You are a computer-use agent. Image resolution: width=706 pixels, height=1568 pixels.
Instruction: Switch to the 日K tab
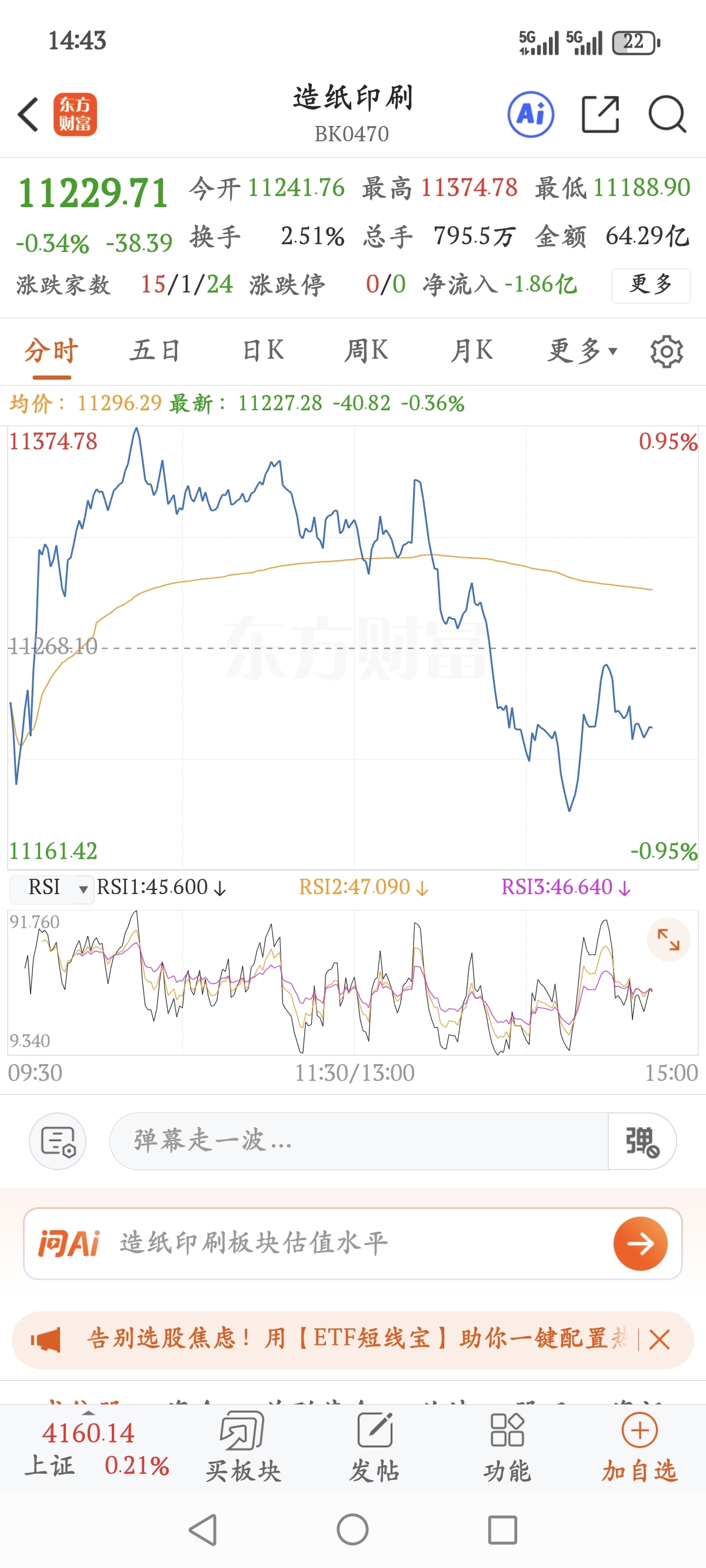(x=263, y=351)
